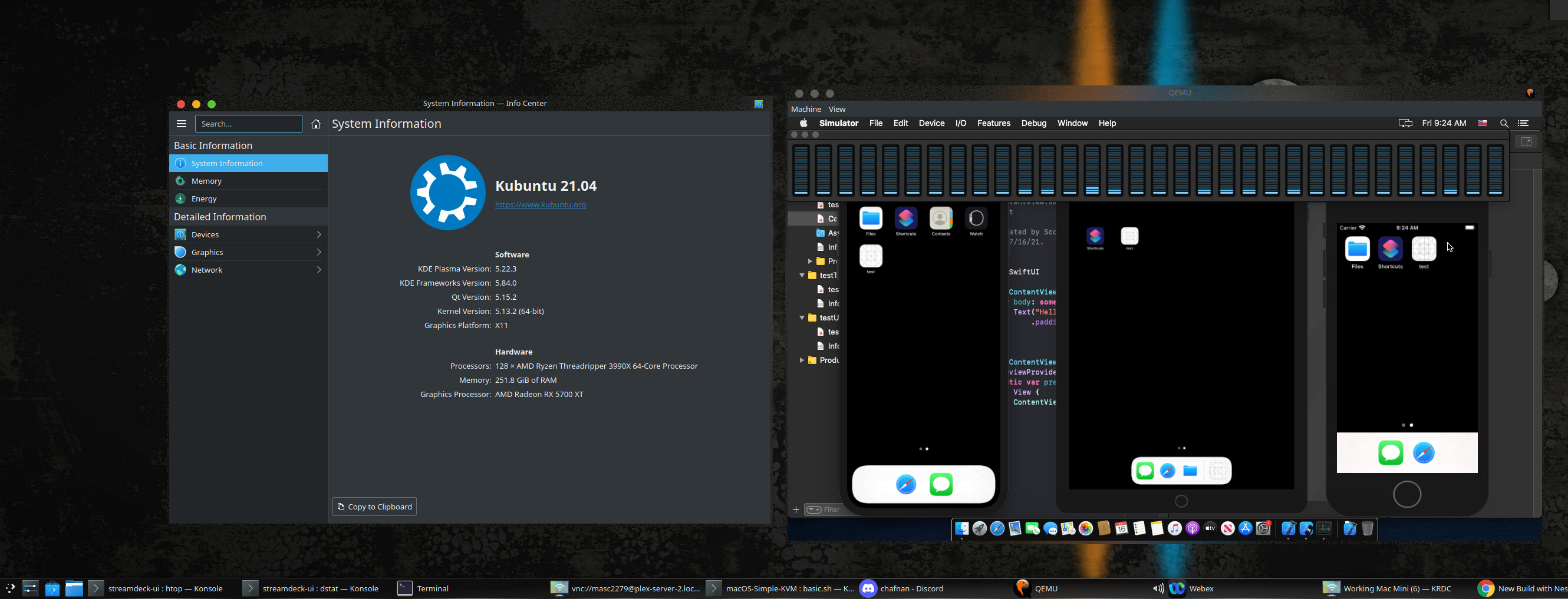Image resolution: width=1568 pixels, height=599 pixels.
Task: Open the QEMU Machine menu
Action: pos(806,110)
